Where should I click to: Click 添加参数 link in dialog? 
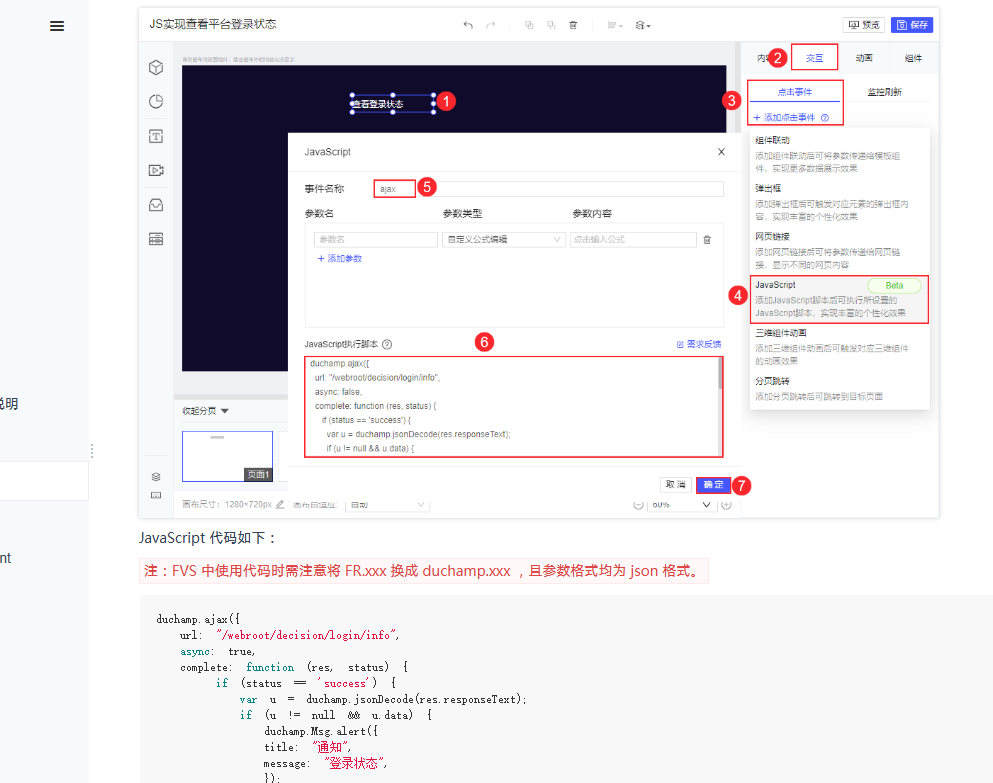[339, 258]
